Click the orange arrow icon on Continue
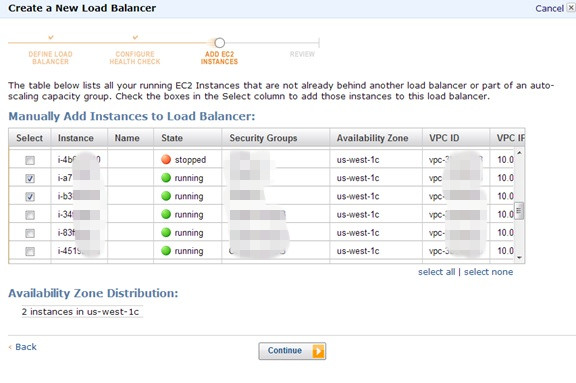The width and height of the screenshot is (576, 383). point(318,351)
